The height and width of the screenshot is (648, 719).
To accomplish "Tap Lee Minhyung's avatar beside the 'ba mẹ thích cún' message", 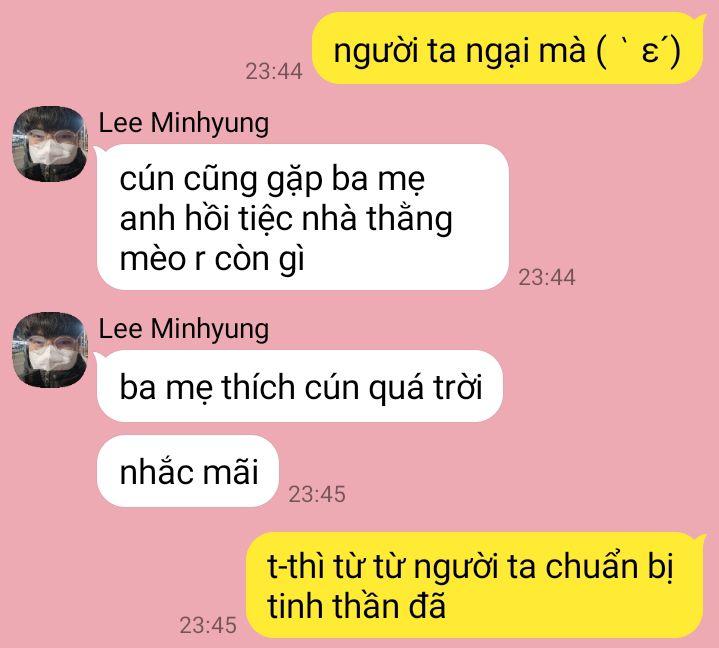I will (50, 349).
